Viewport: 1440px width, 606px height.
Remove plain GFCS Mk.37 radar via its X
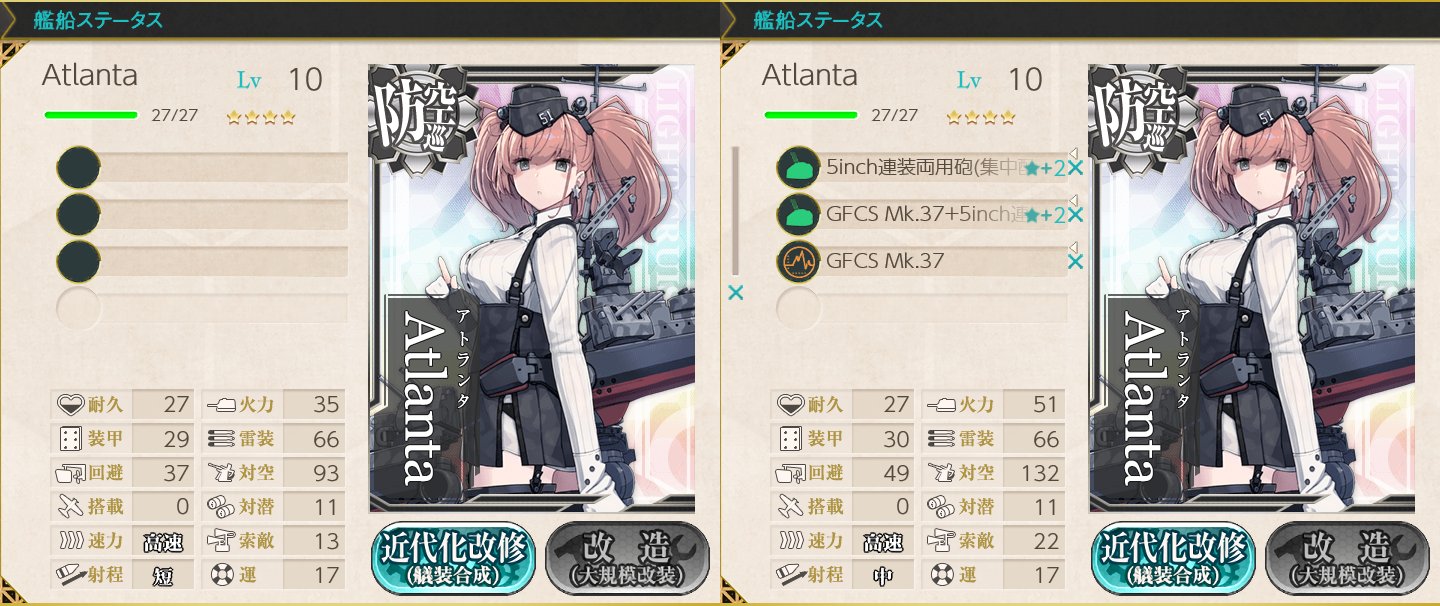1076,262
